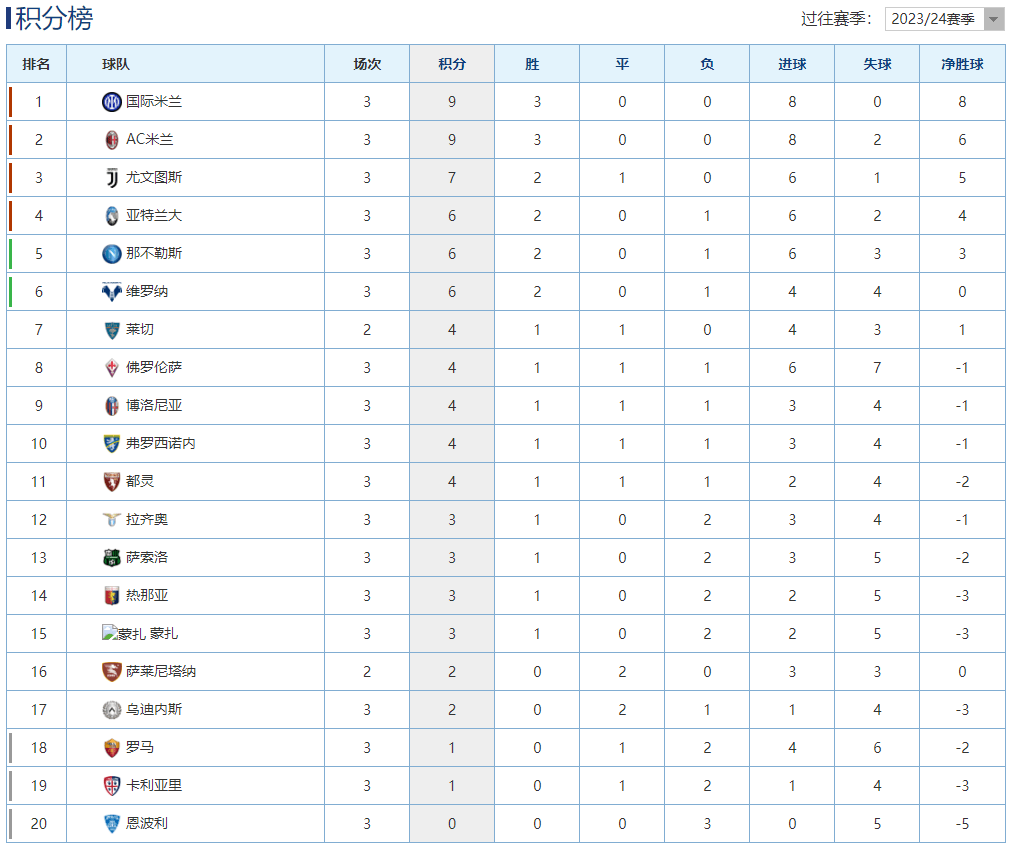Click the broken 蒙扎 logo image
This screenshot has height=846, width=1014.
click(124, 633)
